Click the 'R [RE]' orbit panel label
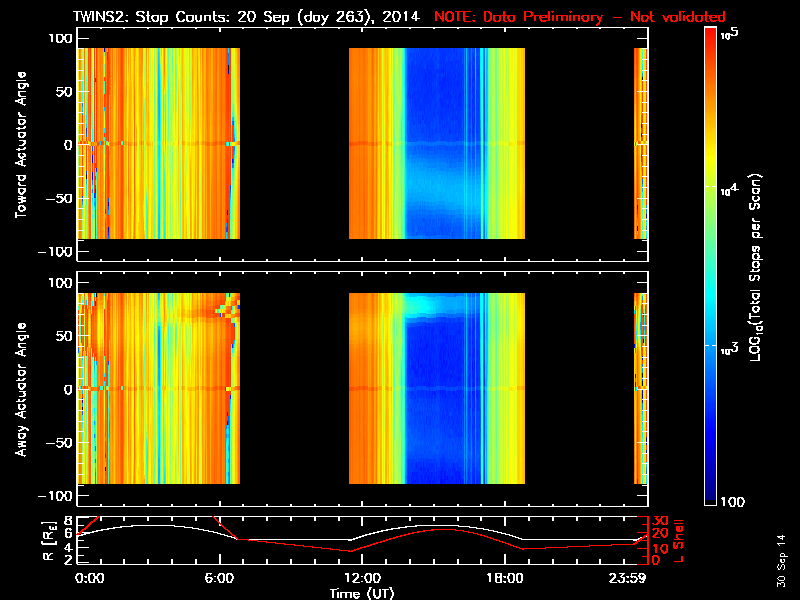The height and width of the screenshot is (600, 800). point(49,541)
